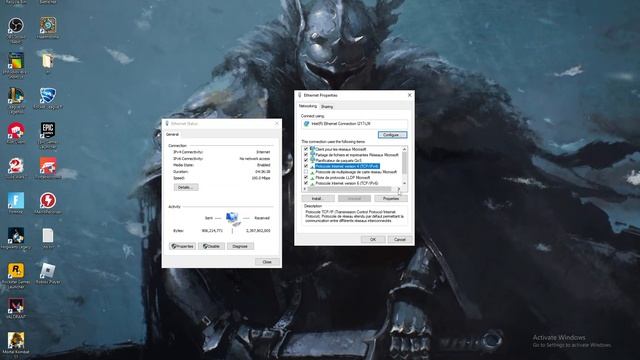Close the Ethernet Properties window
This screenshot has height=360, width=640.
pos(410,95)
